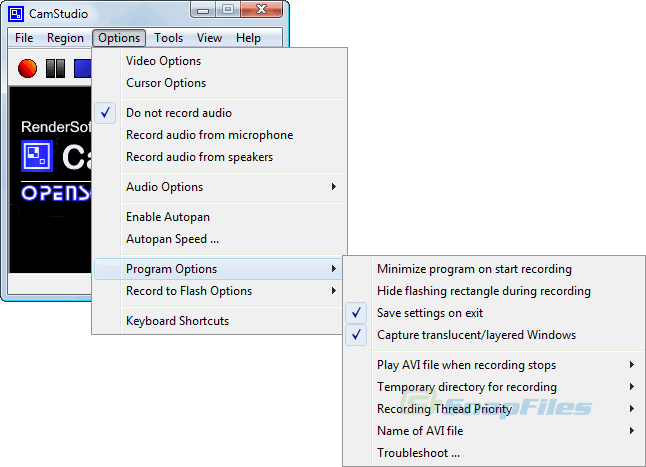Viewport: 646px width, 467px height.
Task: Toggle Do not record audio
Action: point(219,113)
